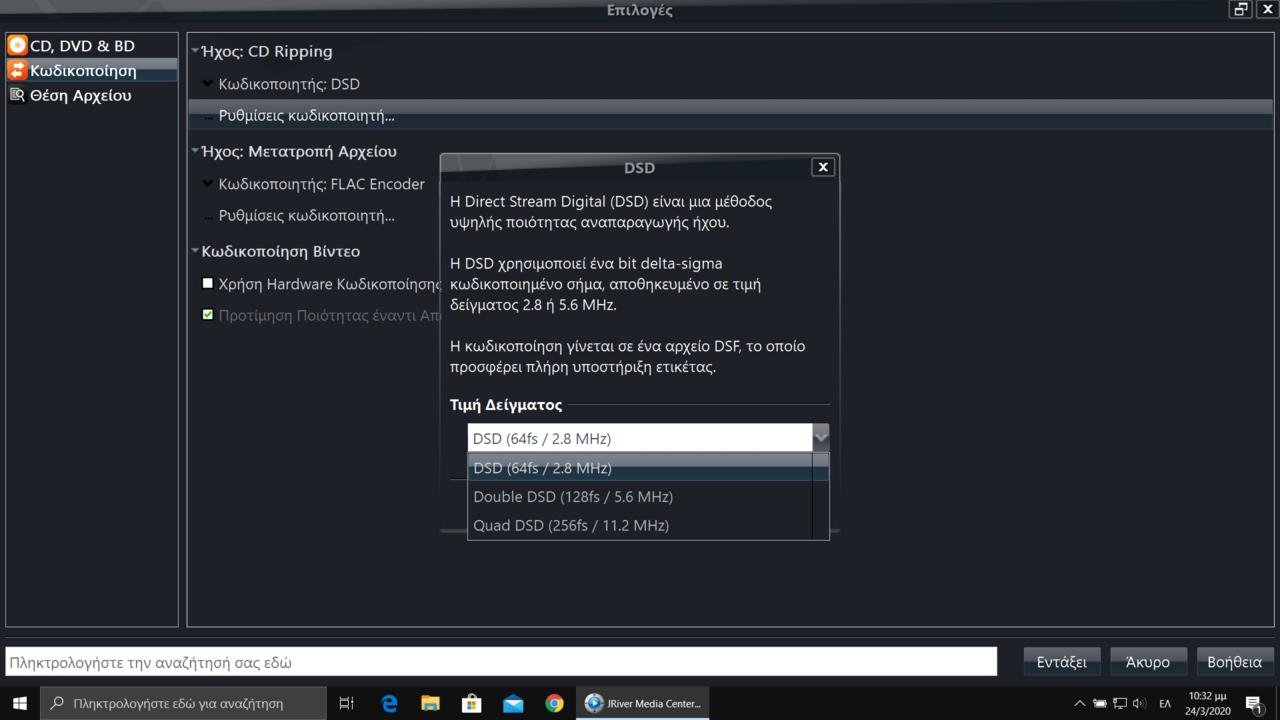
Task: Collapse the Ήχος: CD Ripping section
Action: pyautogui.click(x=196, y=51)
